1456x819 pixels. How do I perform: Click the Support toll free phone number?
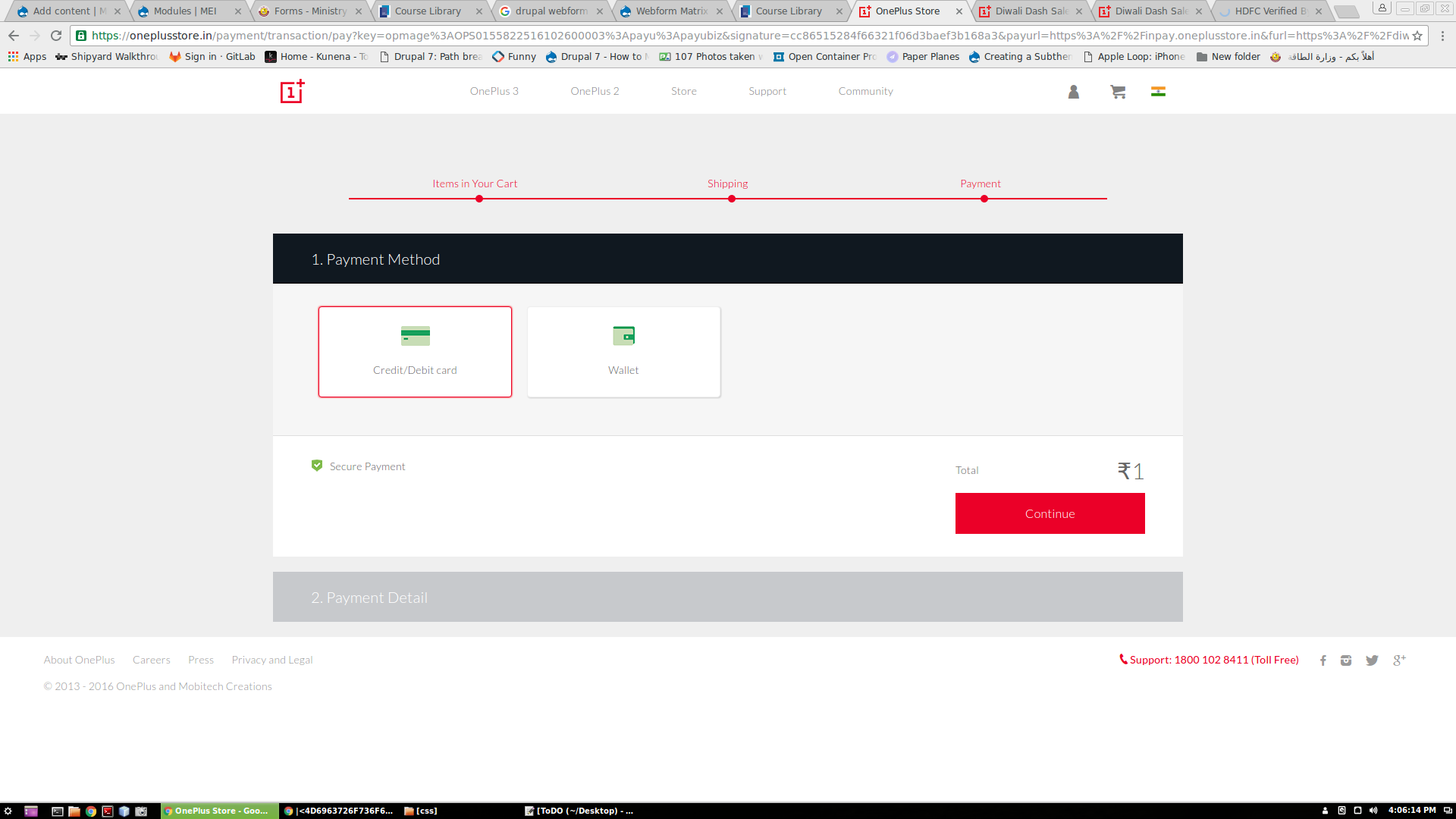click(x=1210, y=660)
